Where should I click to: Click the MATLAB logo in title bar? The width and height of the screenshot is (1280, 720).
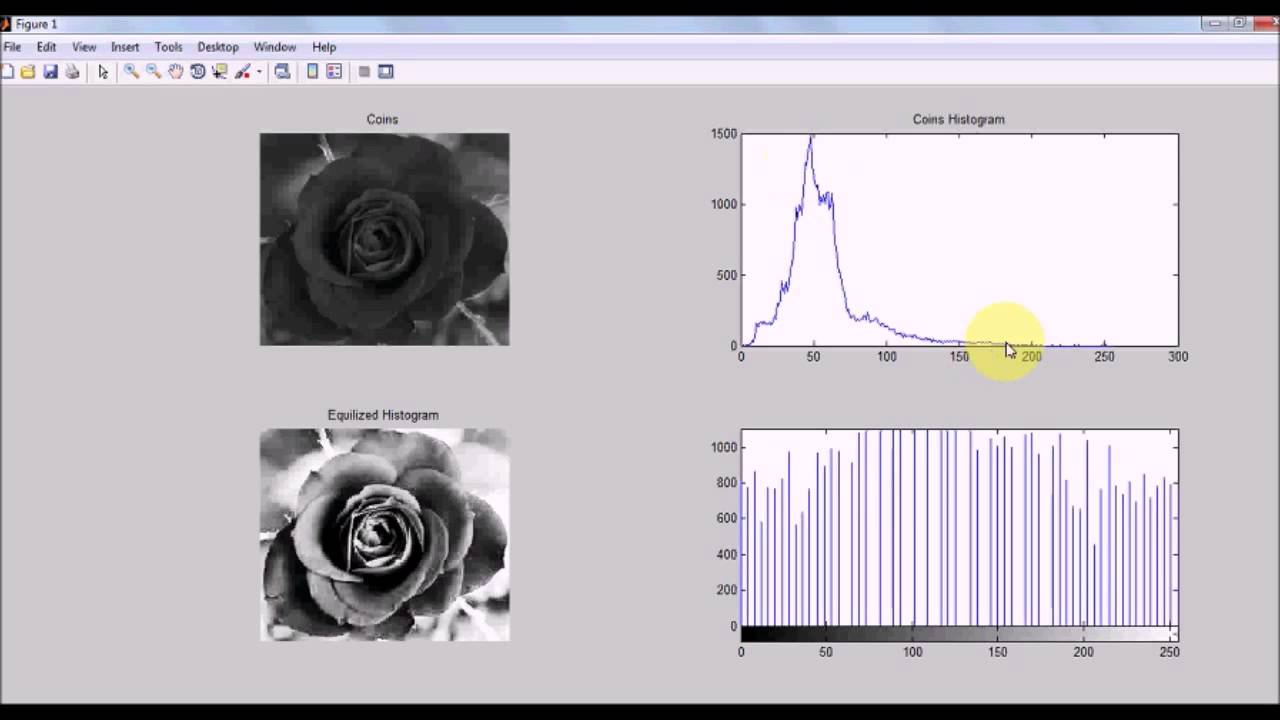pyautogui.click(x=5, y=23)
